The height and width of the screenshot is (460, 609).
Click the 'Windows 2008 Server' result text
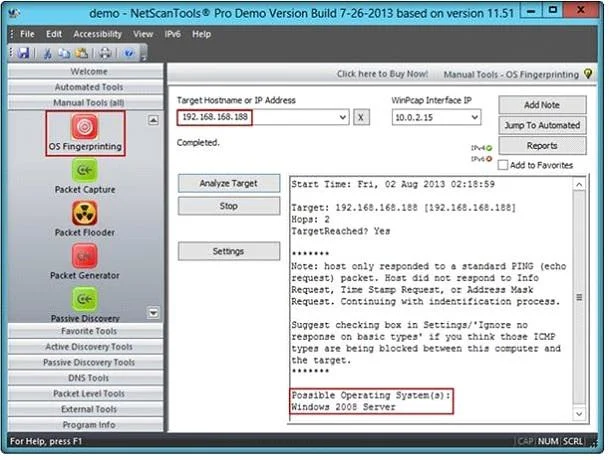(x=343, y=407)
